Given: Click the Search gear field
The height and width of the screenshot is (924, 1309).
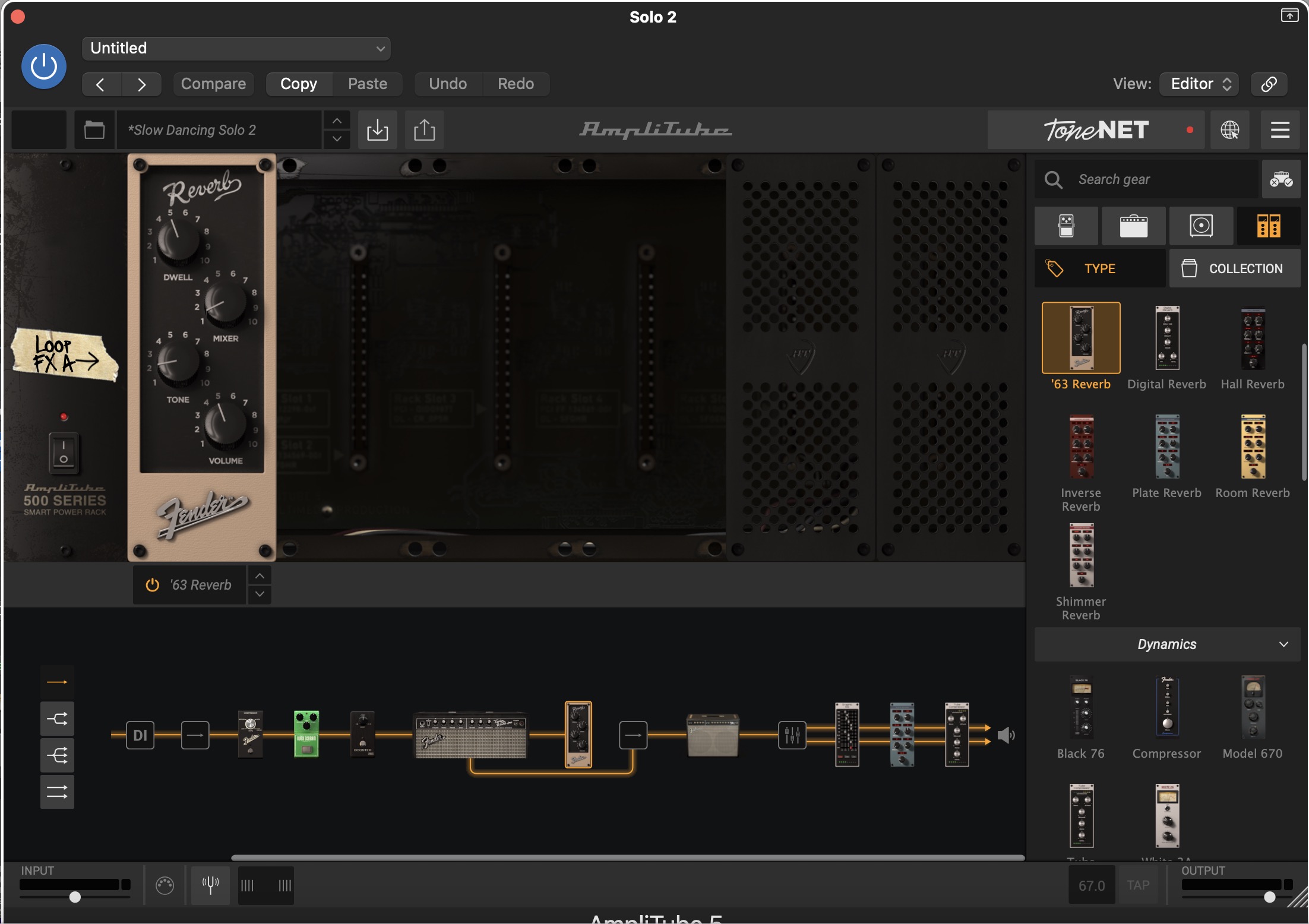Looking at the screenshot, I should click(1146, 179).
